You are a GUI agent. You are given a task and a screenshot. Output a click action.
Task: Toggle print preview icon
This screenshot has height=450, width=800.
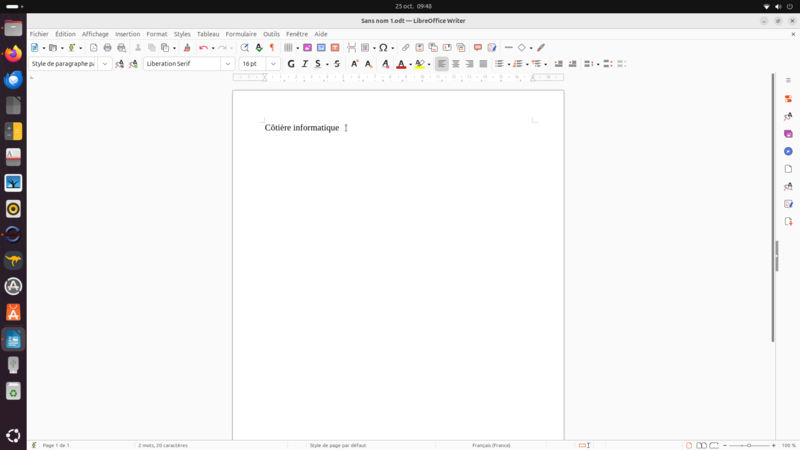[121, 47]
